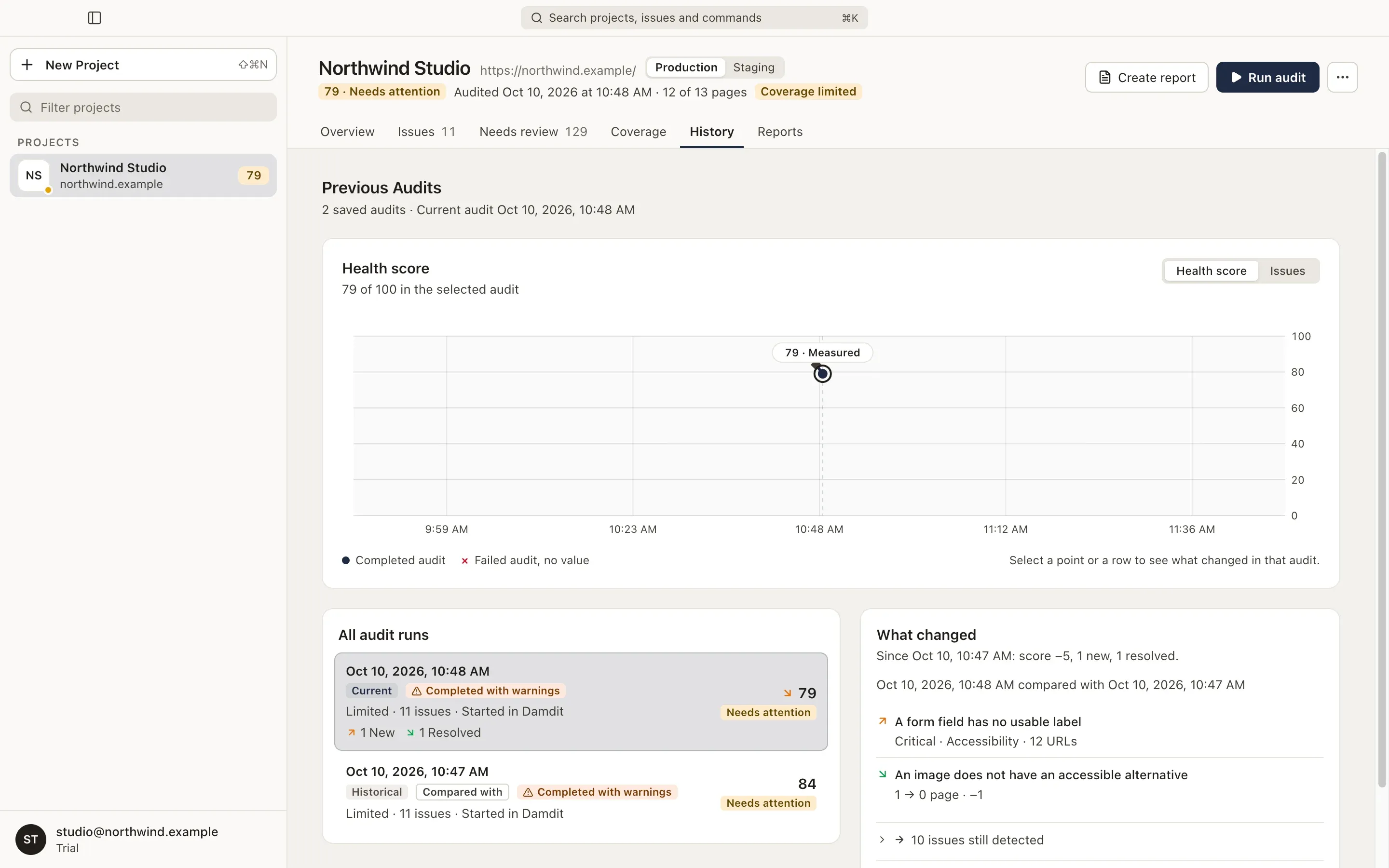Viewport: 1389px width, 868px height.
Task: Switch environment to Staging
Action: coord(754,67)
